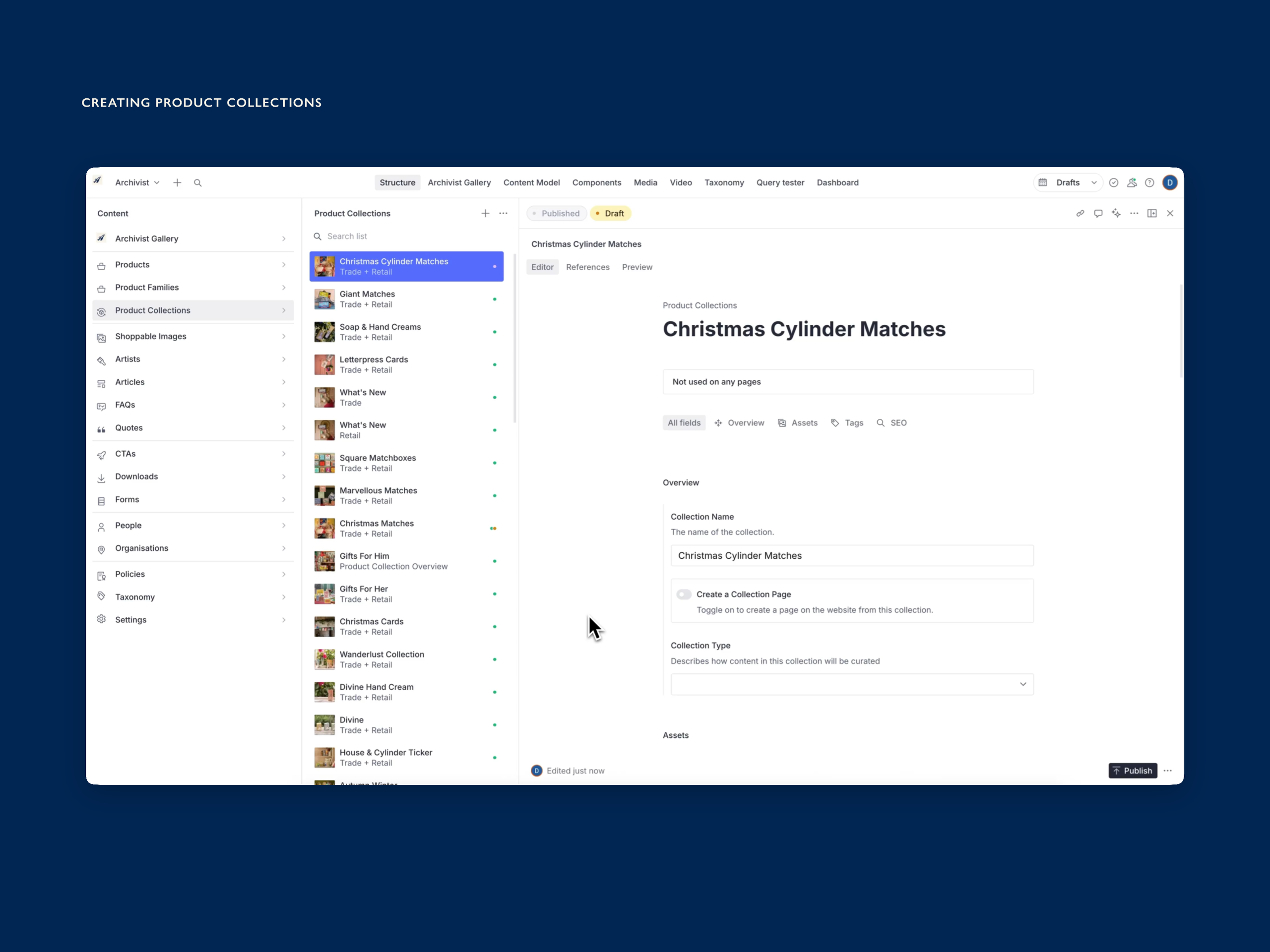Expand Shoppable Images chevron
Image resolution: width=1270 pixels, height=952 pixels.
pos(284,336)
